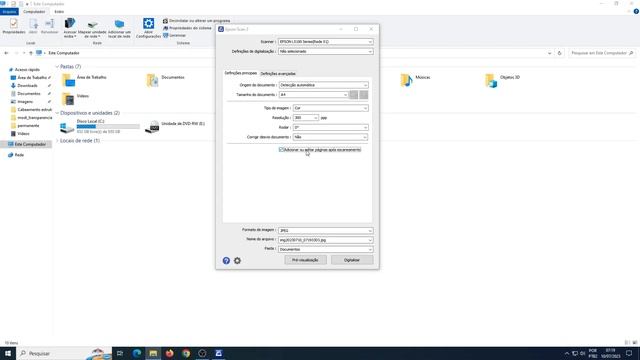
Task: Collapse Pastas (7) group
Action: [x=57, y=67]
